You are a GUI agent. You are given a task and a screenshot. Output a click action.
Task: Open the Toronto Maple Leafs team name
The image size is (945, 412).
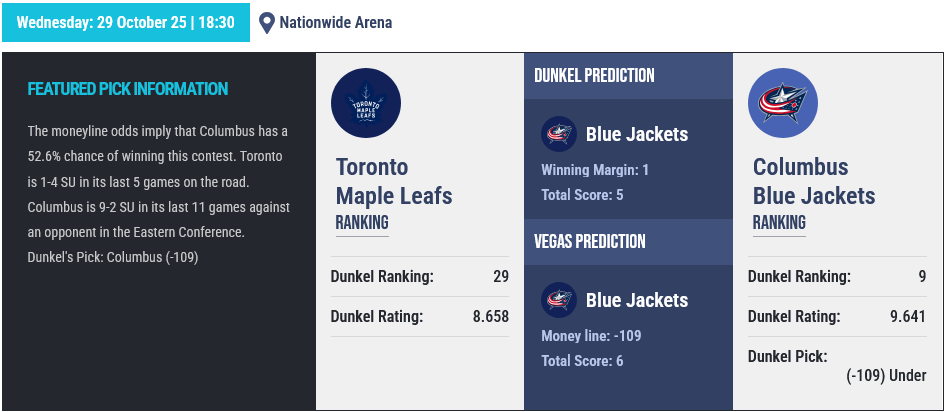click(x=393, y=181)
